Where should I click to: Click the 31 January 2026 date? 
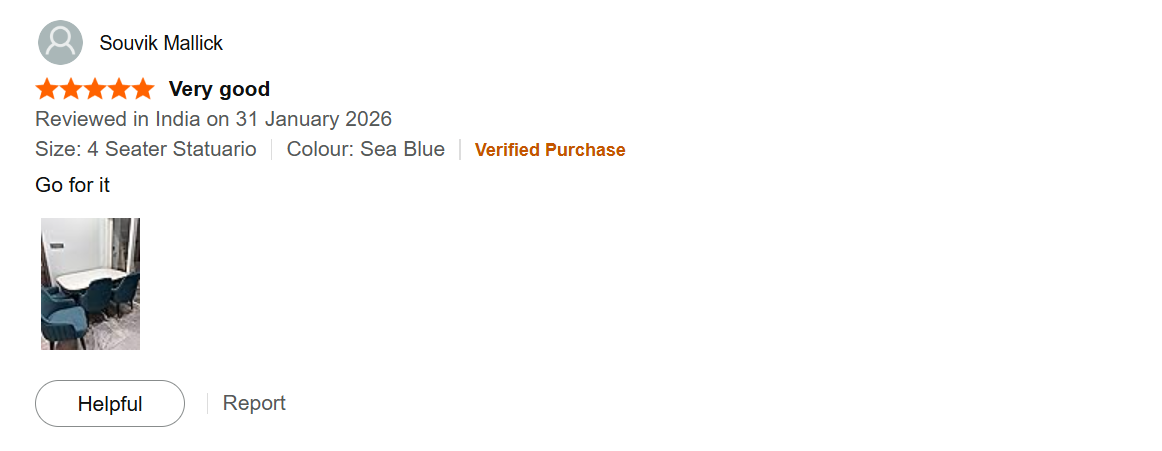313,119
